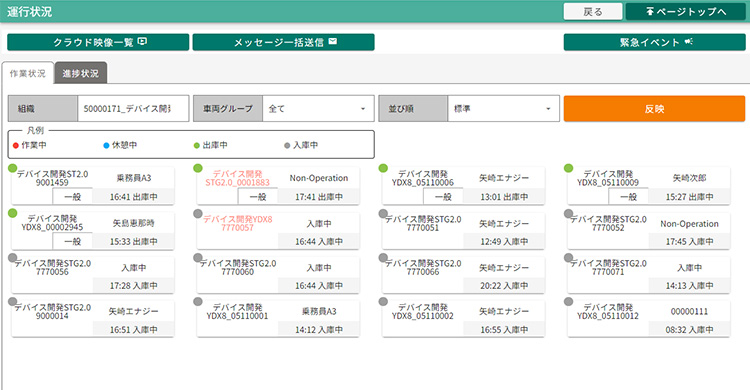Switch to 作業状況 tab
This screenshot has width=750, height=390.
pyautogui.click(x=28, y=73)
